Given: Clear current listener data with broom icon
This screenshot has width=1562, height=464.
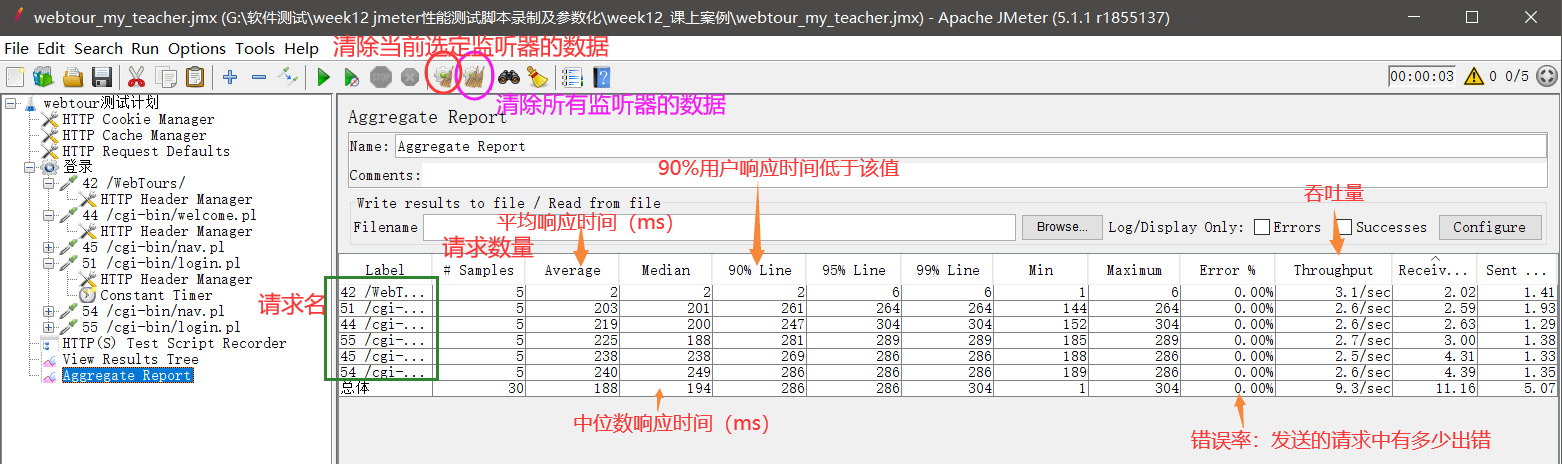Looking at the screenshot, I should point(443,77).
